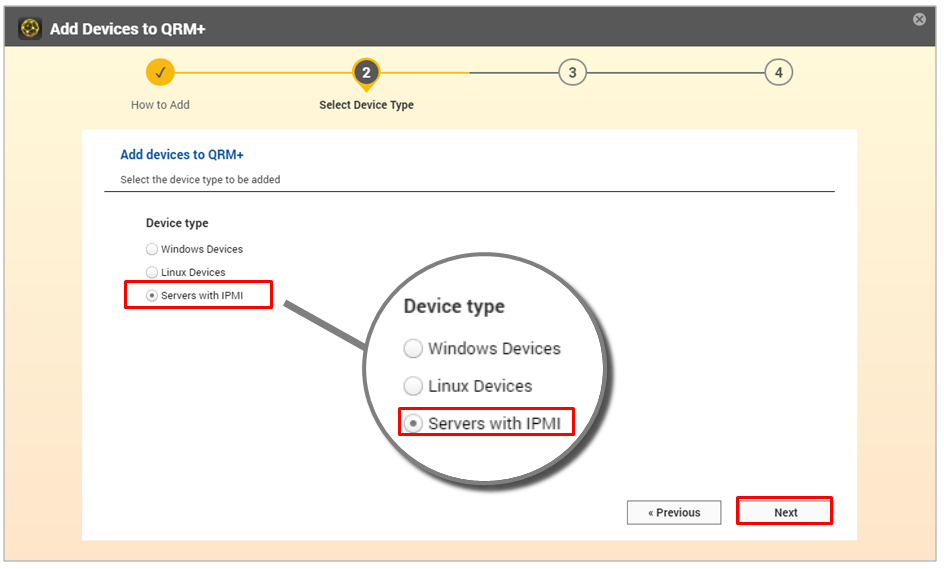
Task: Click the step 2 wizard marker
Action: click(366, 74)
